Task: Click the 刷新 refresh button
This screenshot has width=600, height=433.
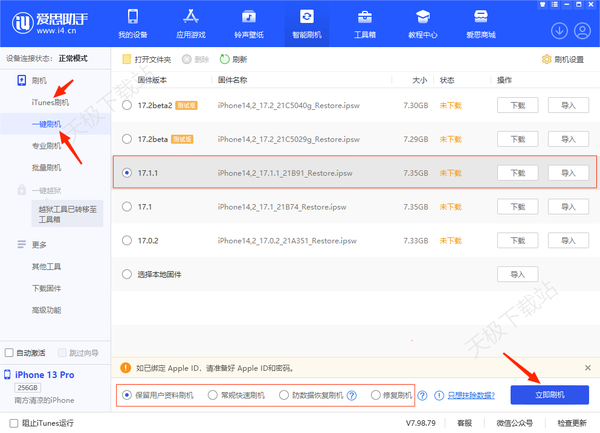Action: click(x=233, y=59)
